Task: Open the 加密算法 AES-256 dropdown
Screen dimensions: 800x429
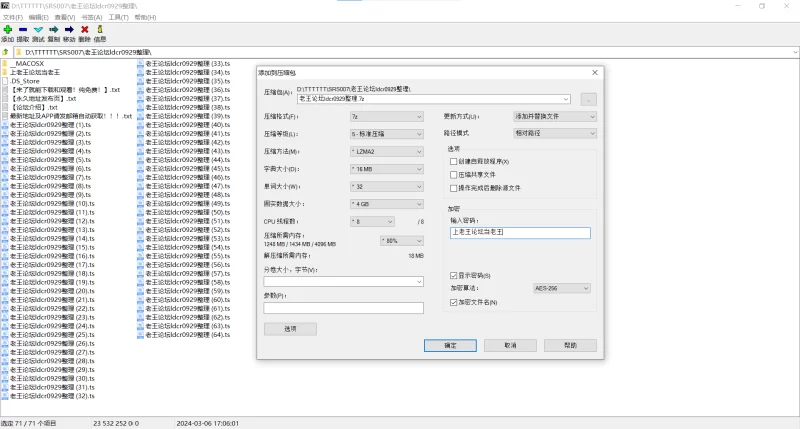Action: 562,288
